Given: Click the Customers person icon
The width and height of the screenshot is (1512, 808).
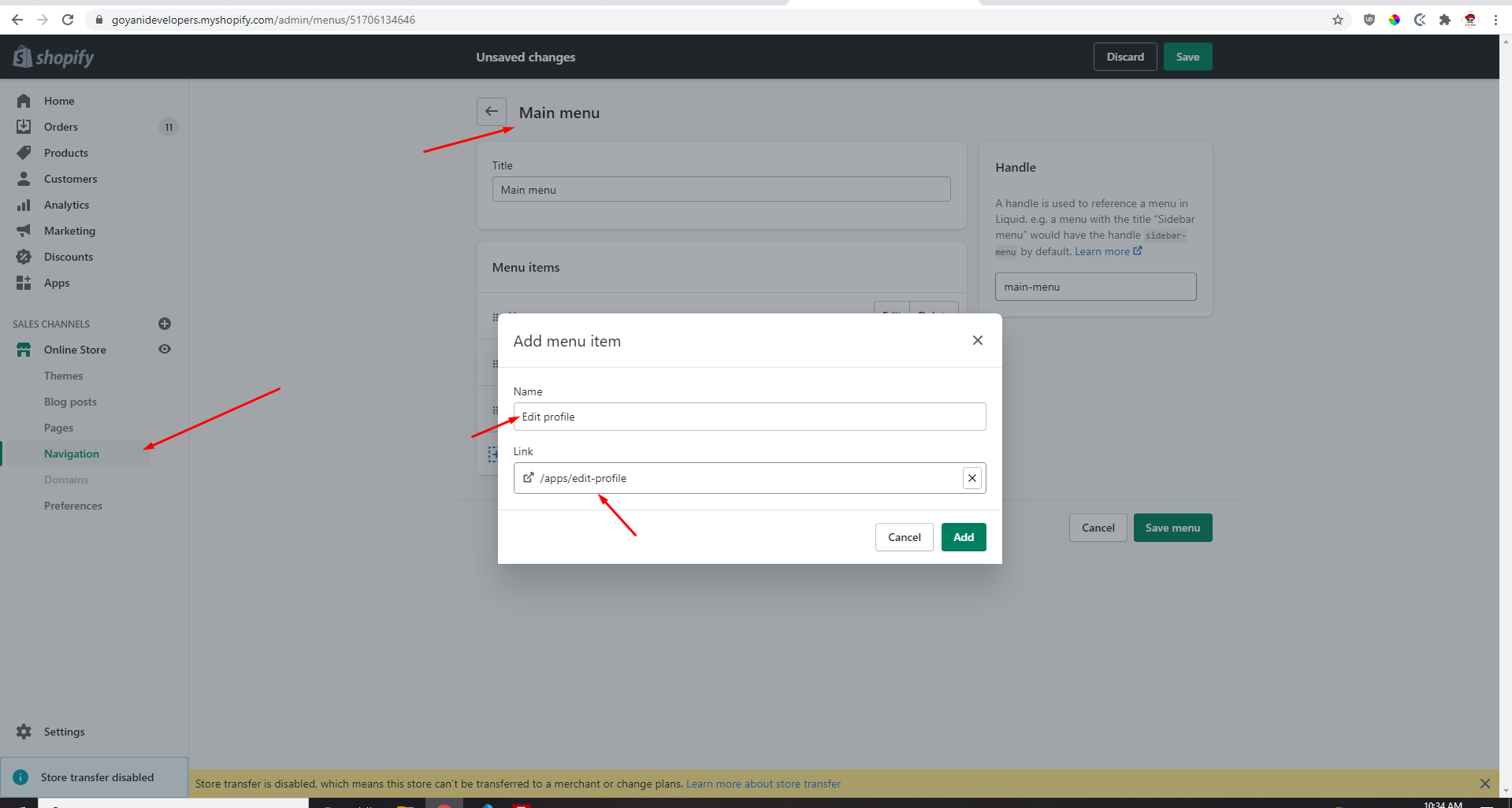Looking at the screenshot, I should click(x=24, y=179).
